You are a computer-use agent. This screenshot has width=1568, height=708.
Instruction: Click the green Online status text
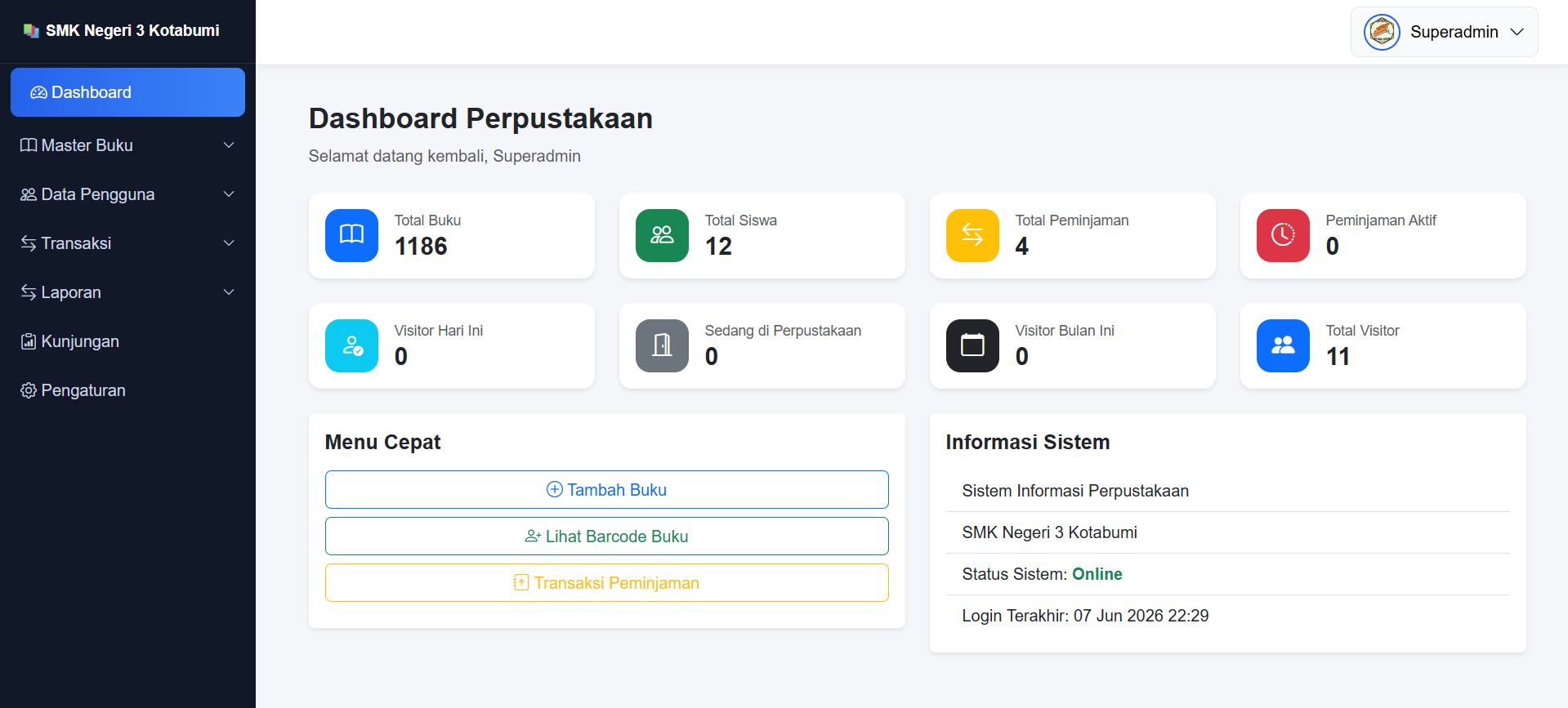tap(1097, 574)
